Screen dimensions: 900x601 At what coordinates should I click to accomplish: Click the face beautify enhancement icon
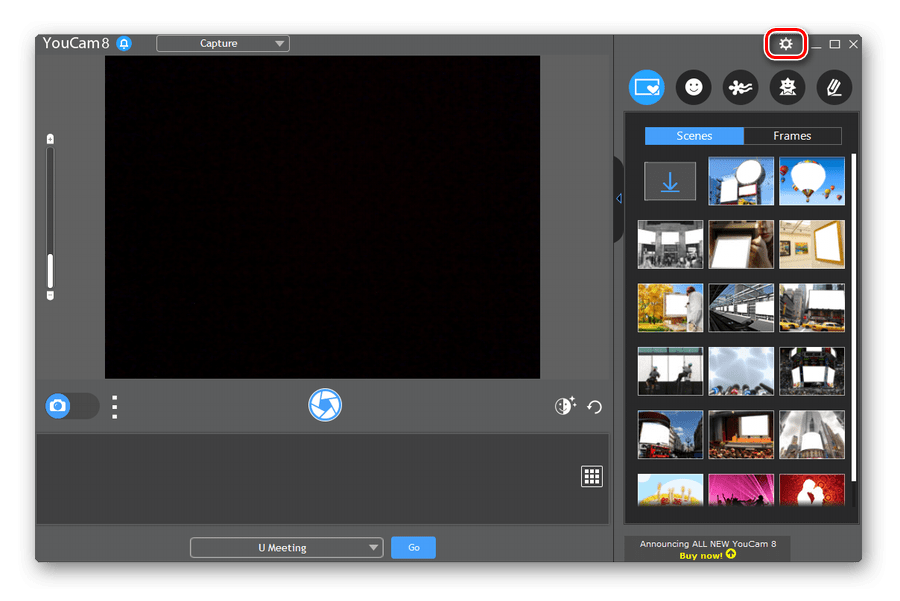point(565,406)
